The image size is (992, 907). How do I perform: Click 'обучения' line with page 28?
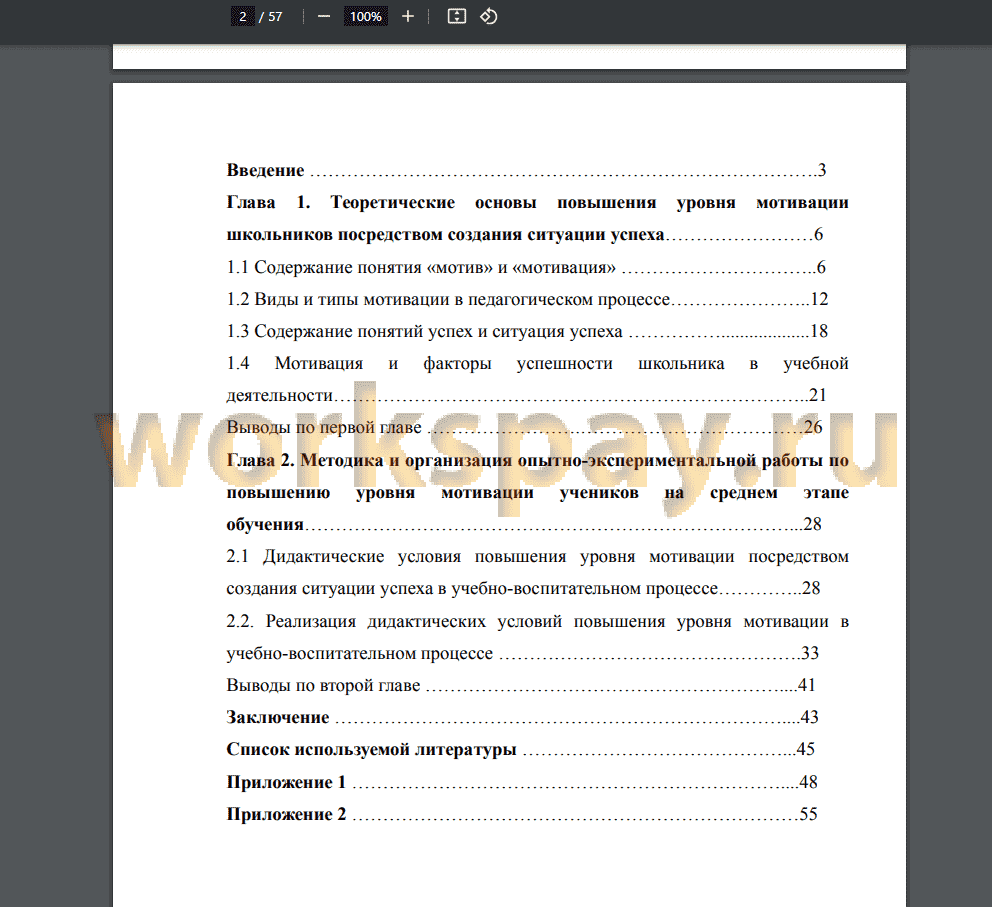click(524, 524)
